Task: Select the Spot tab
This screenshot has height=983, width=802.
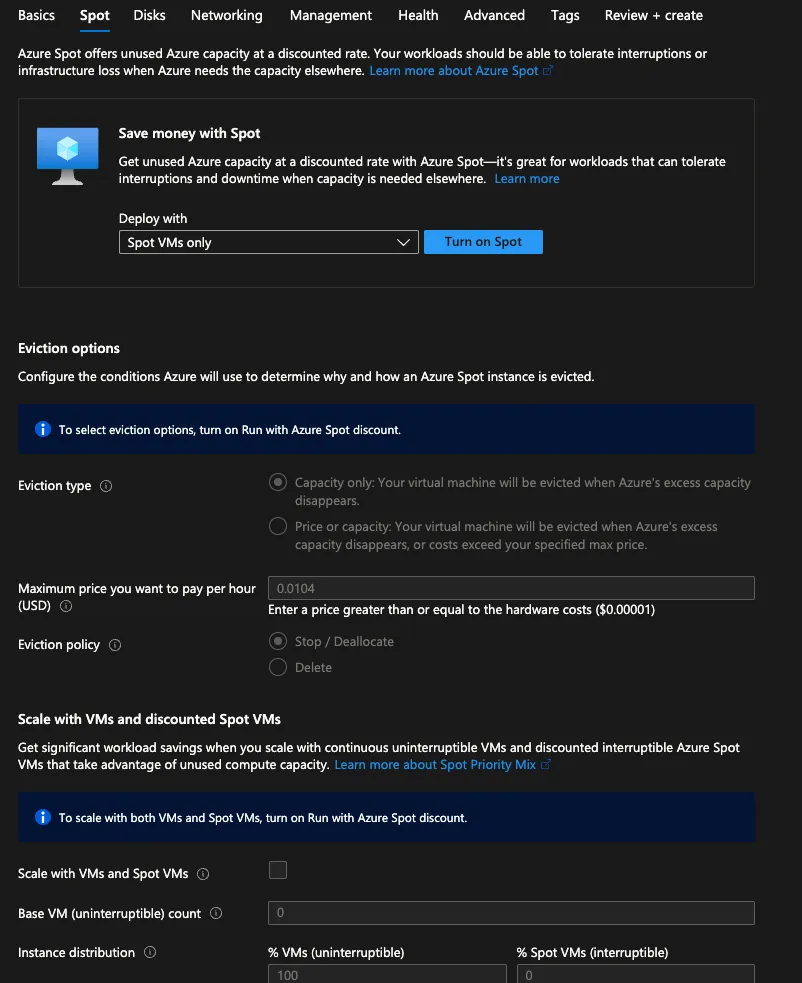Action: 95,15
